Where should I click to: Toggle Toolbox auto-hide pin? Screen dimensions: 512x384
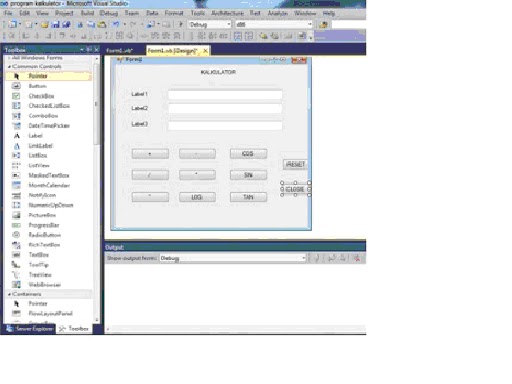click(x=89, y=49)
